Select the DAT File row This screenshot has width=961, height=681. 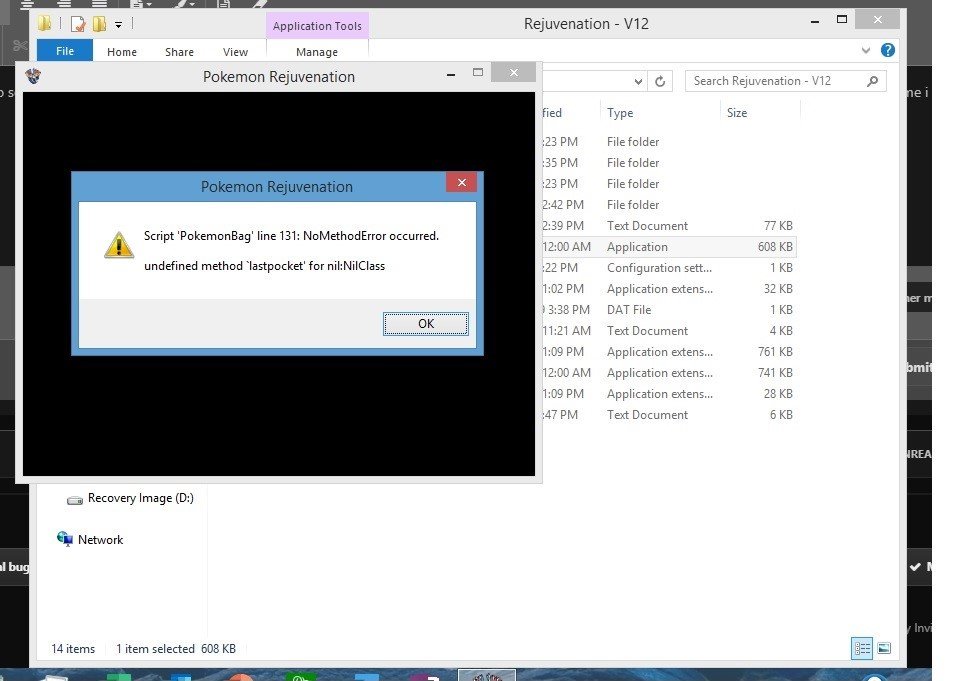(668, 310)
